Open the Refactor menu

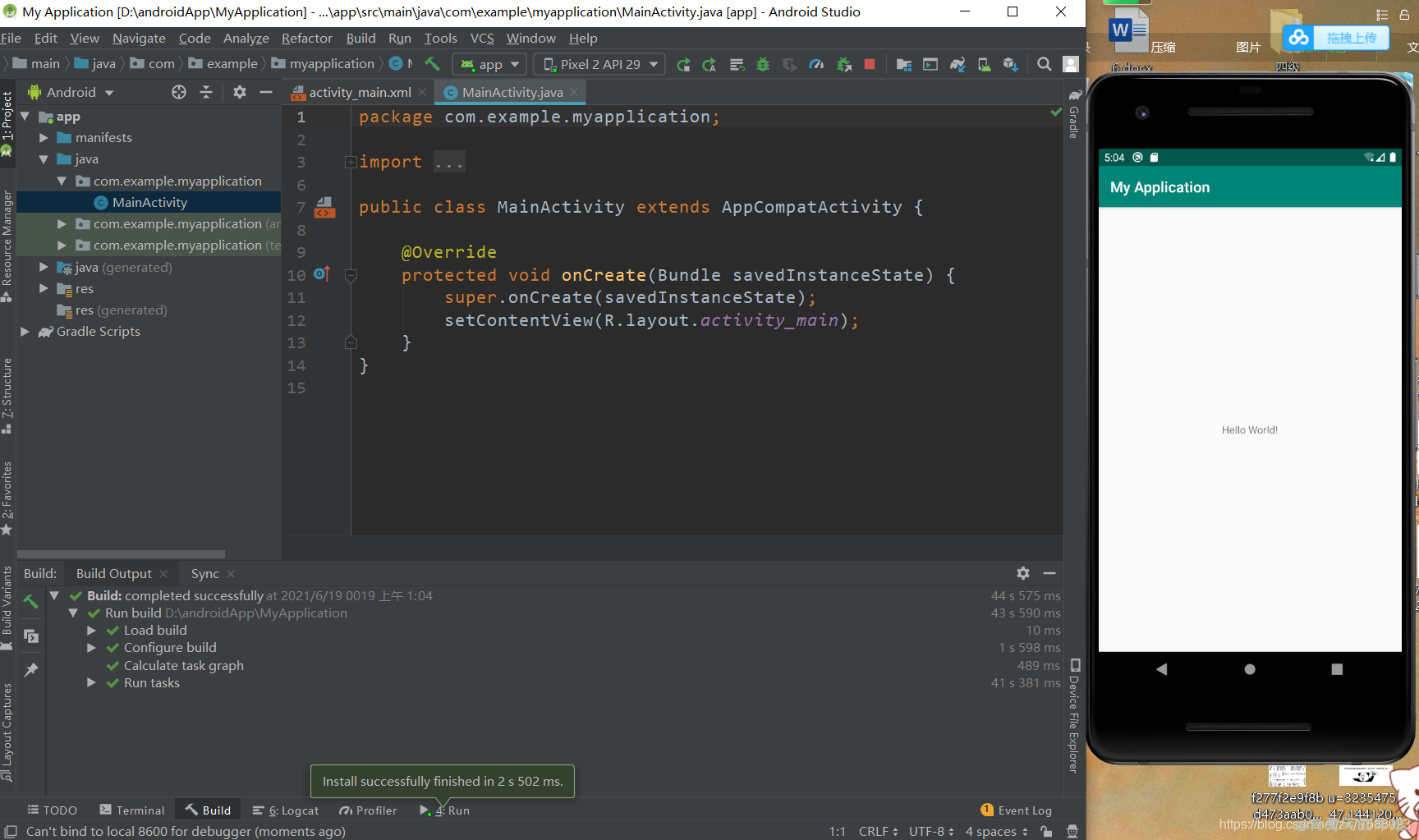(306, 38)
